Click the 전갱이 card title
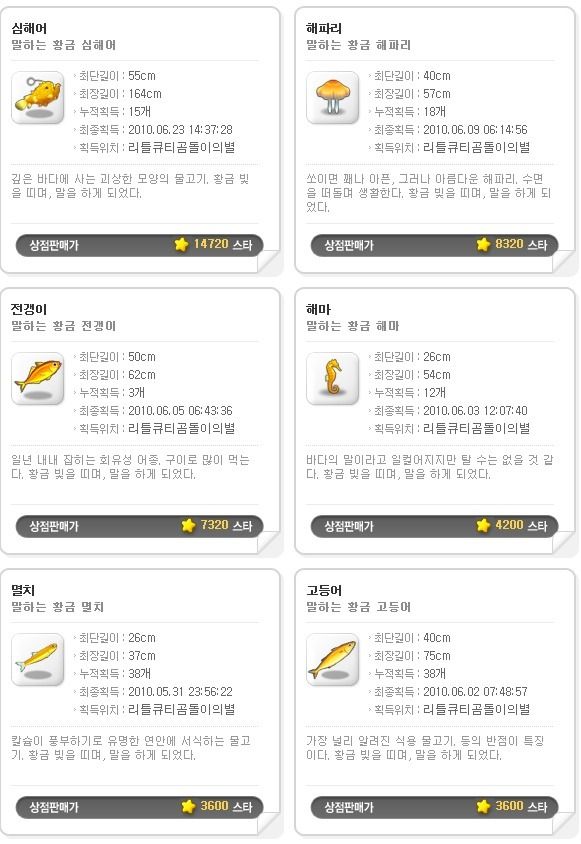581x844 pixels. click(x=29, y=310)
